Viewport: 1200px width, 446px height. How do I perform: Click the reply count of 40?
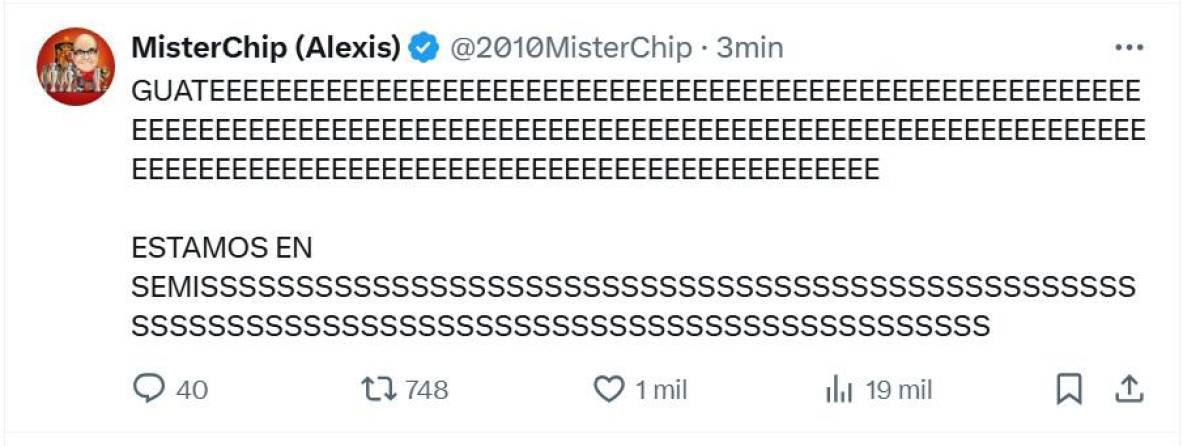(192, 390)
